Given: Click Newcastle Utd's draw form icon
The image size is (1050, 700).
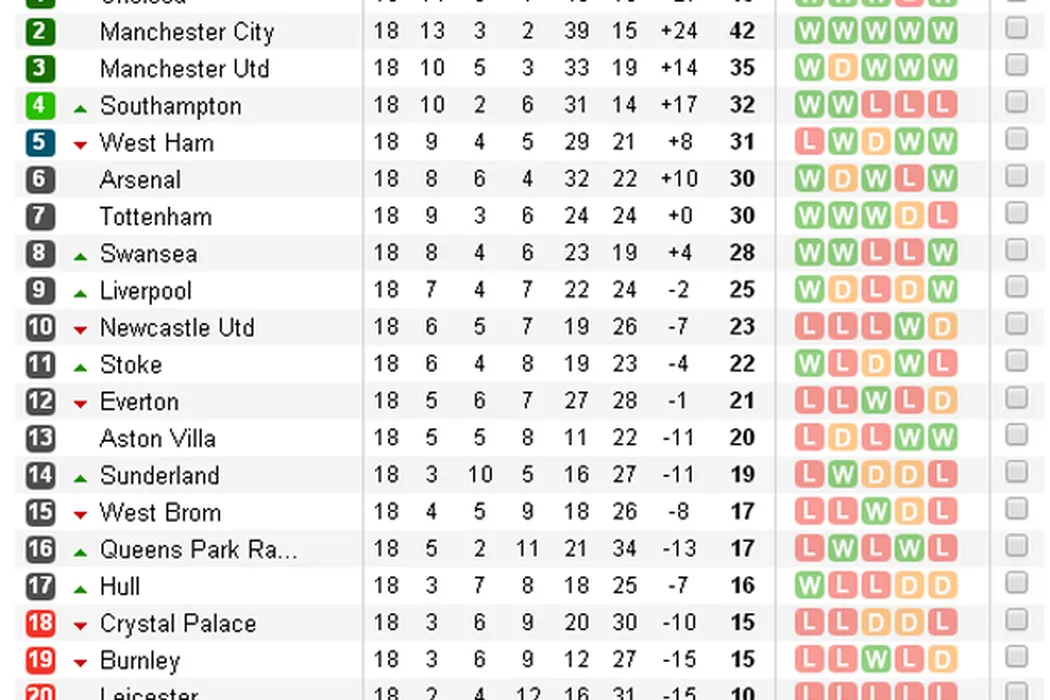Looking at the screenshot, I should tap(942, 328).
